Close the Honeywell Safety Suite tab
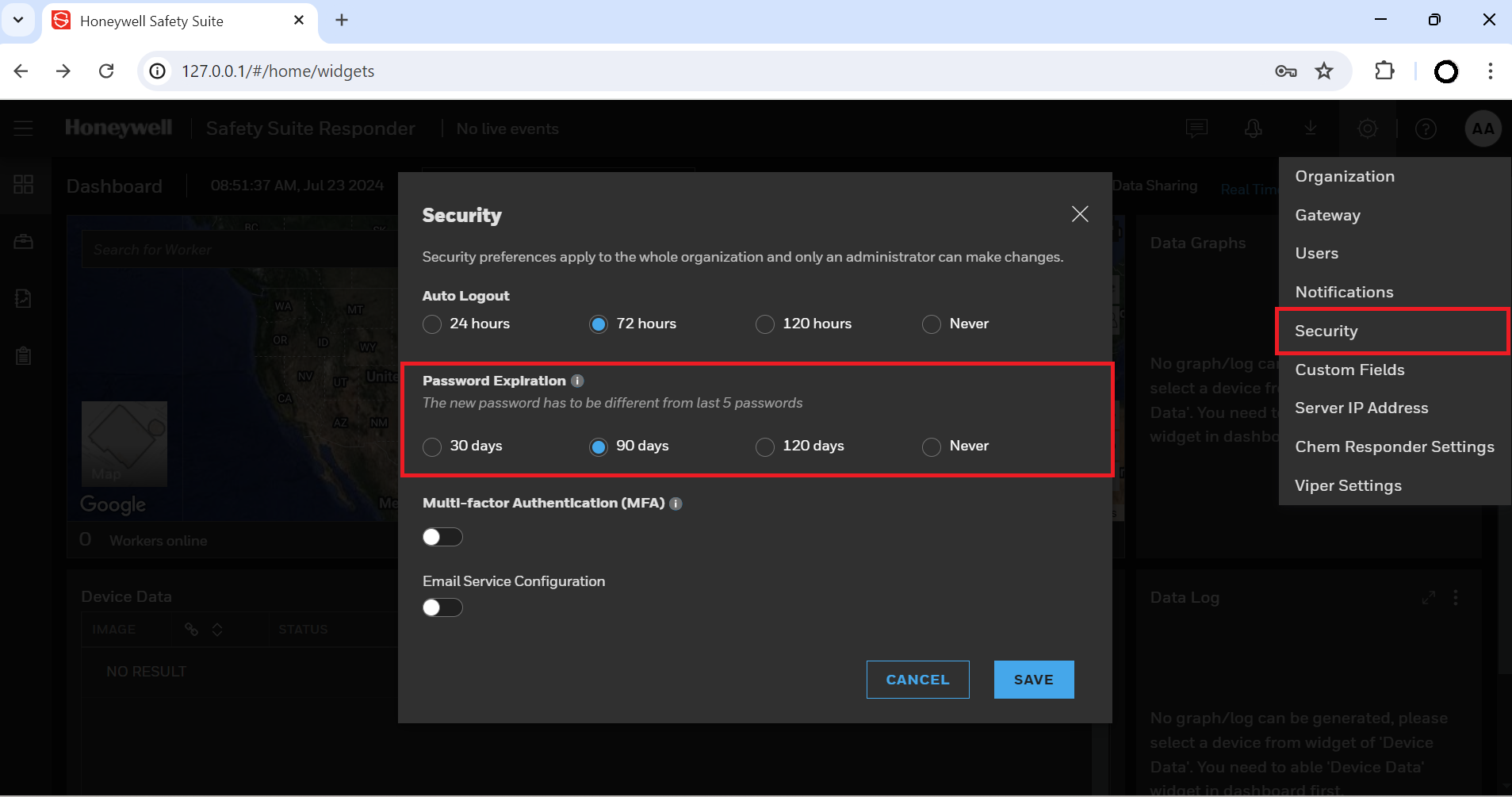This screenshot has height=797, width=1512. point(299,21)
